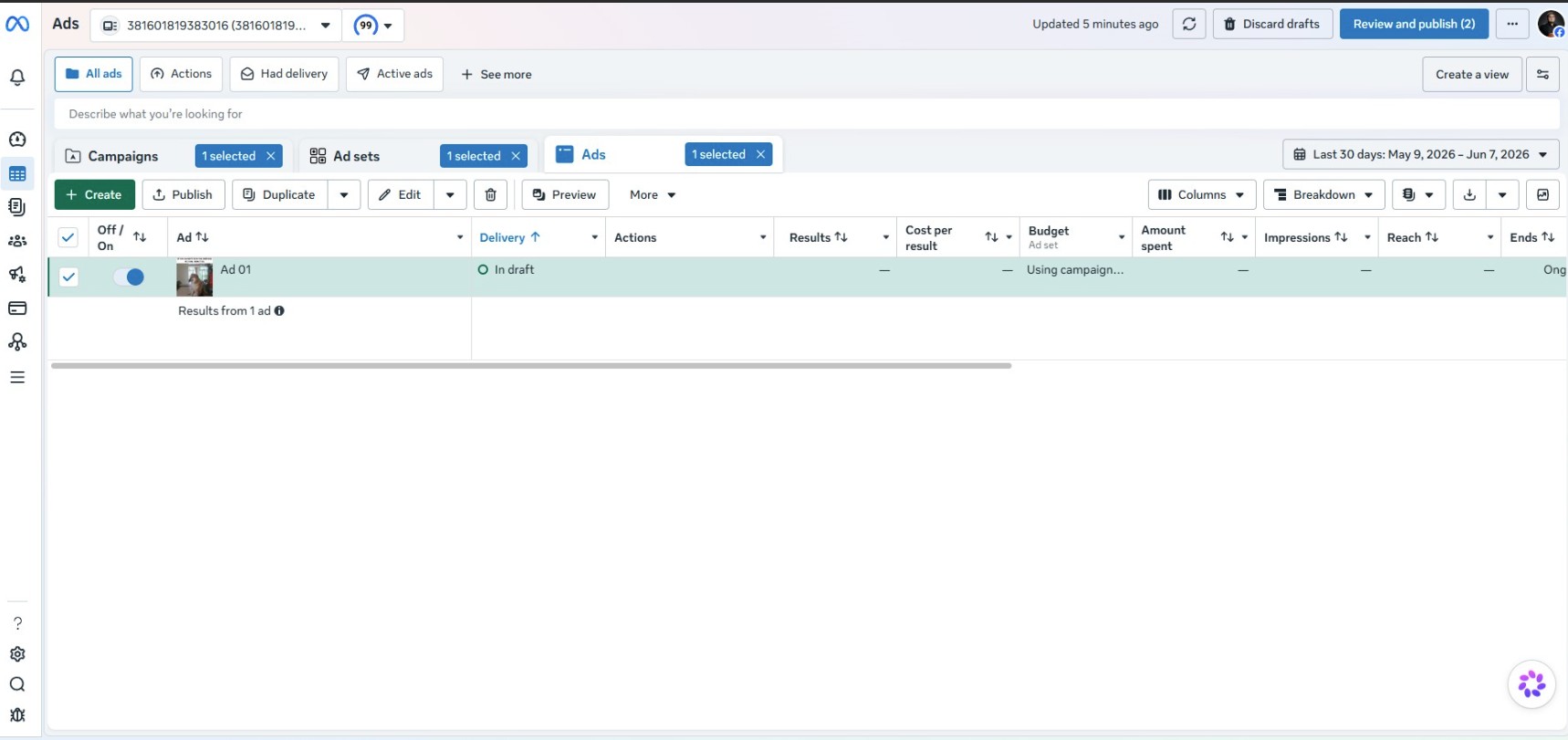Open the filter settings sliders icon

pyautogui.click(x=1542, y=74)
